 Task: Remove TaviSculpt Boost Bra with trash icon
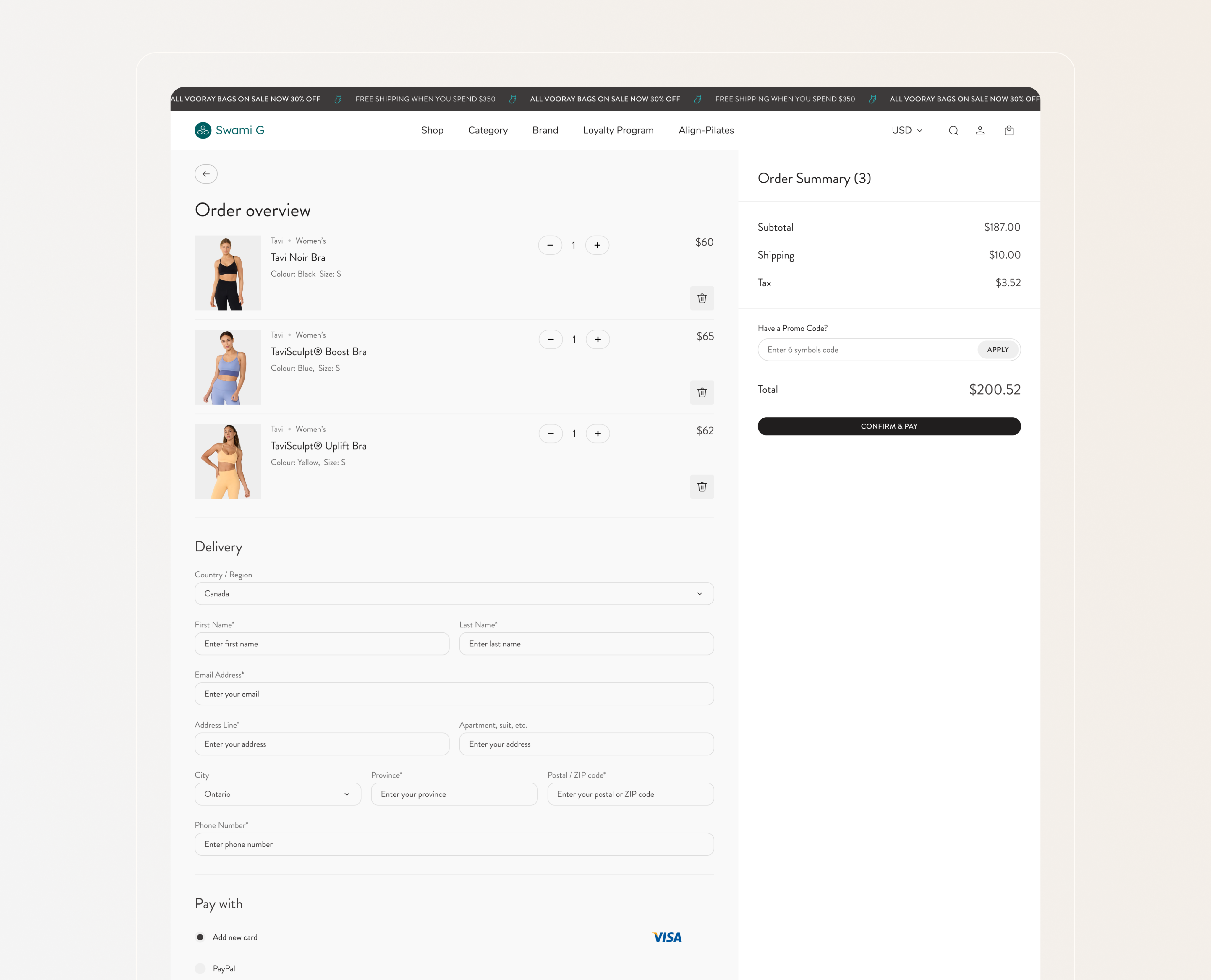point(702,392)
